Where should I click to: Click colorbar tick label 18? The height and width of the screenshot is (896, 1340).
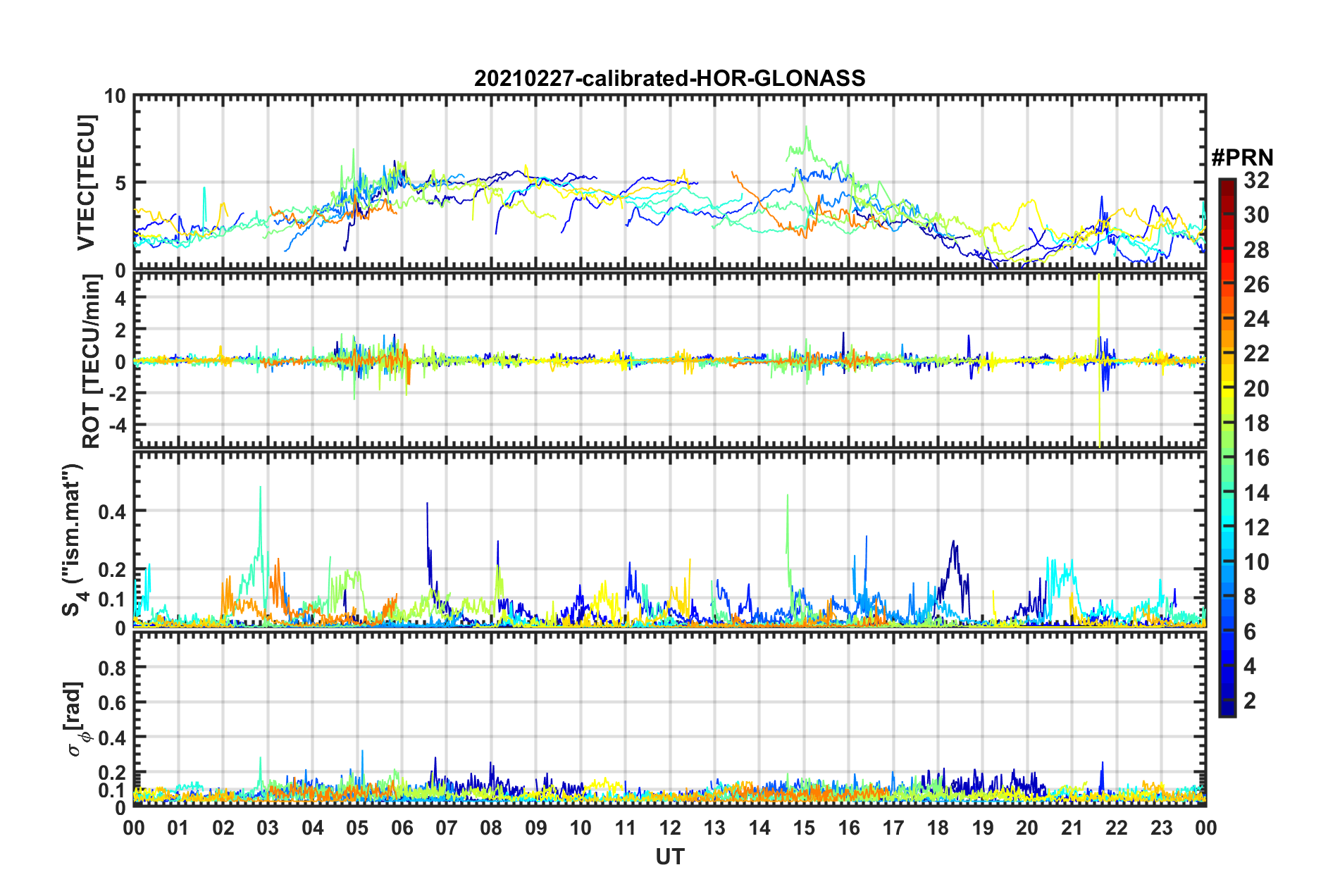point(1256,423)
